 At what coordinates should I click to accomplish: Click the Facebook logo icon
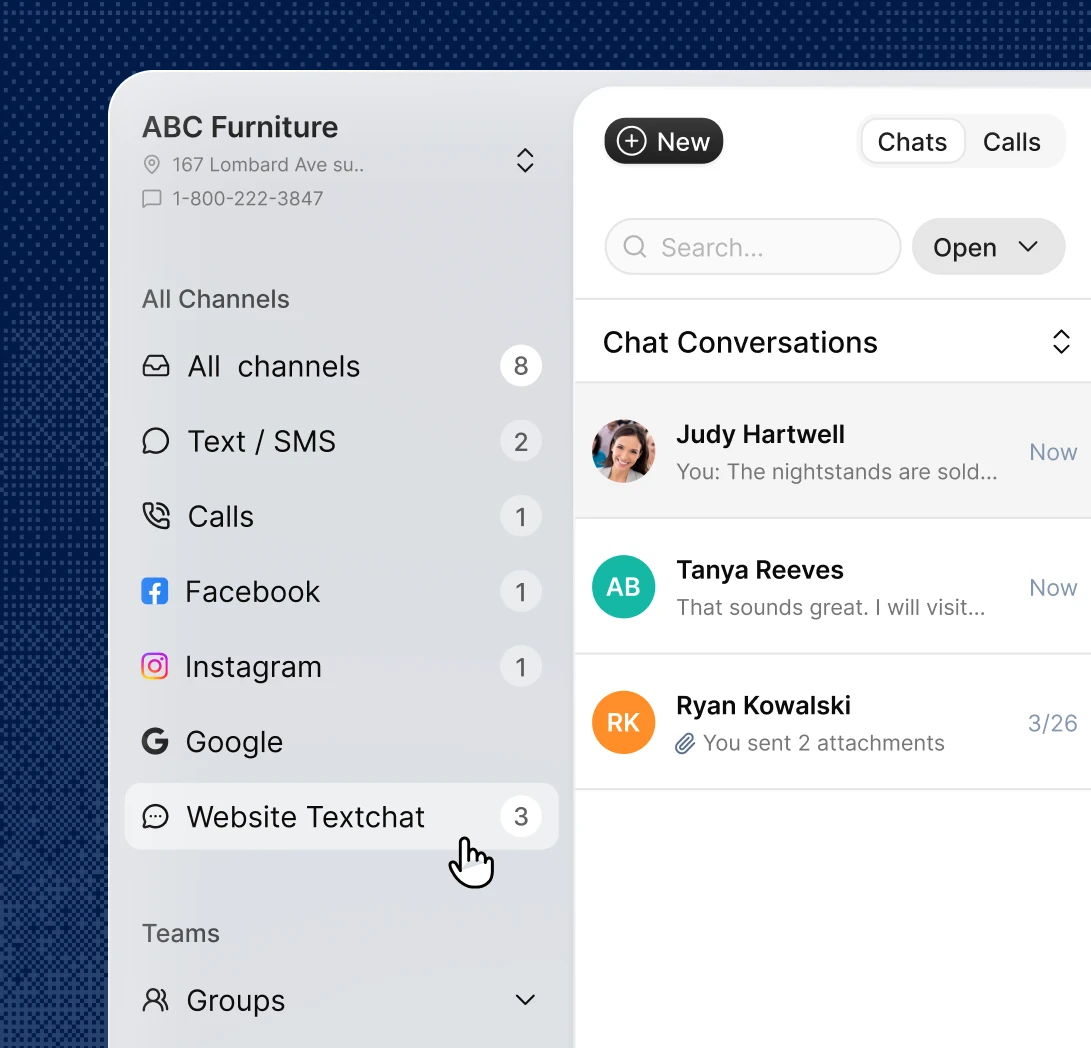154,592
